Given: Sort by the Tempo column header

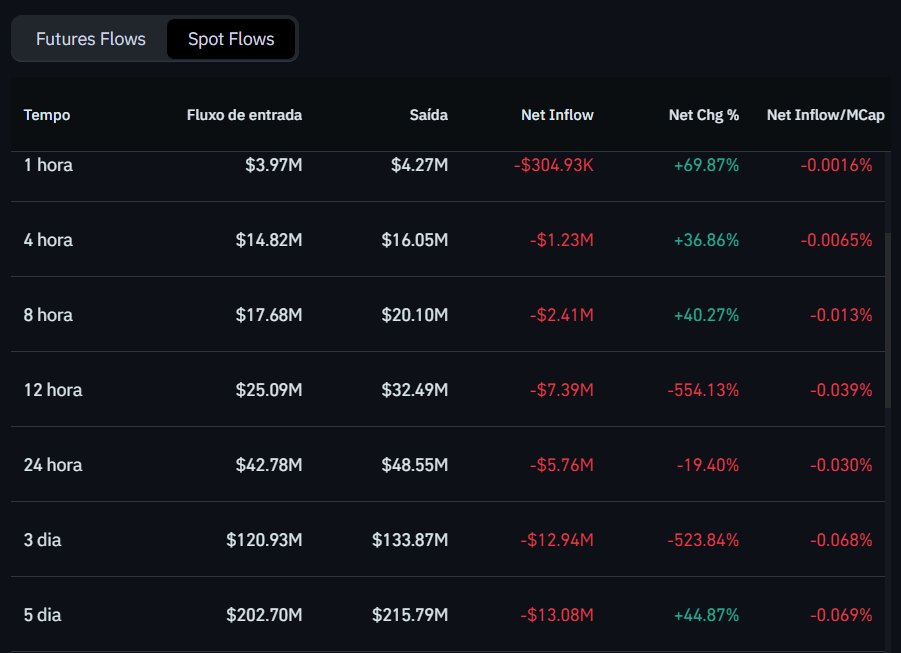Looking at the screenshot, I should coord(46,115).
